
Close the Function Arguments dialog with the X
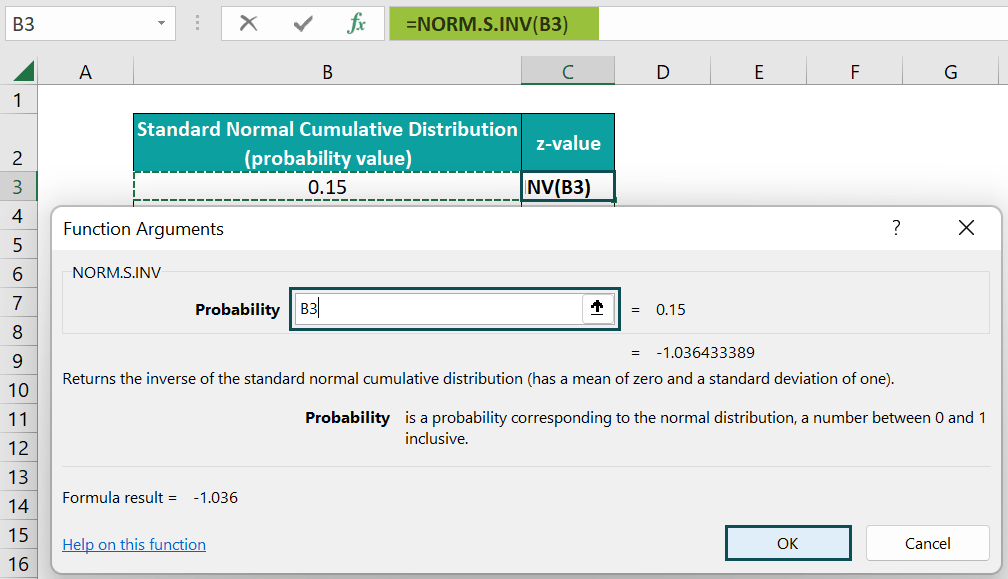click(x=966, y=228)
